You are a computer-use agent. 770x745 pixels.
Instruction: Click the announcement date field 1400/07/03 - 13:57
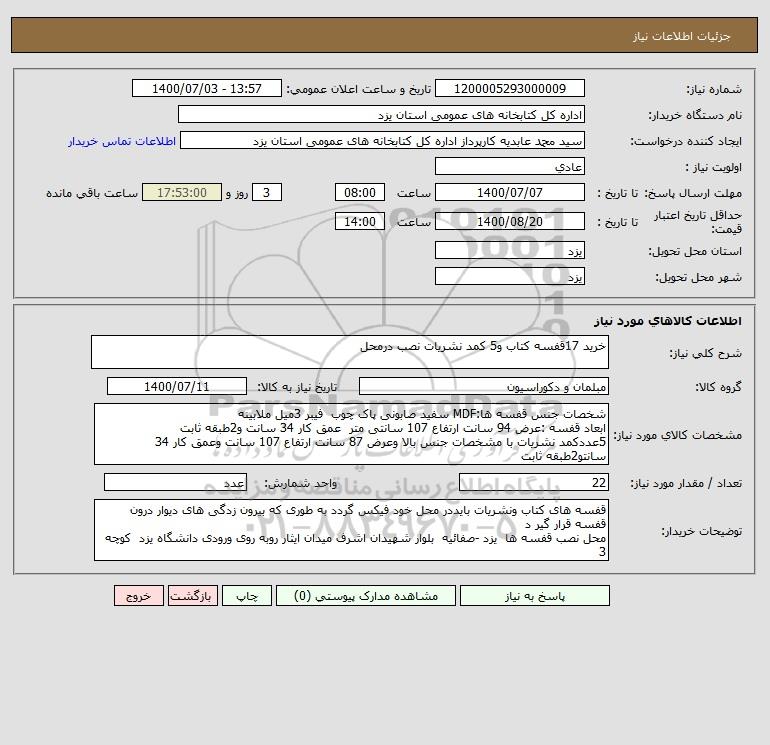tap(207, 88)
